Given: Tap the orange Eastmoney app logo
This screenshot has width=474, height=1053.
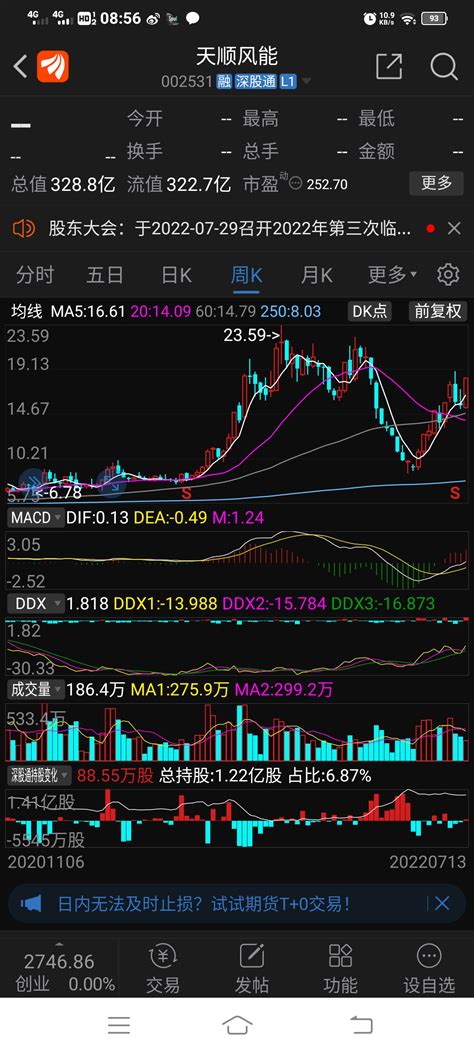Looking at the screenshot, I should tap(52, 66).
